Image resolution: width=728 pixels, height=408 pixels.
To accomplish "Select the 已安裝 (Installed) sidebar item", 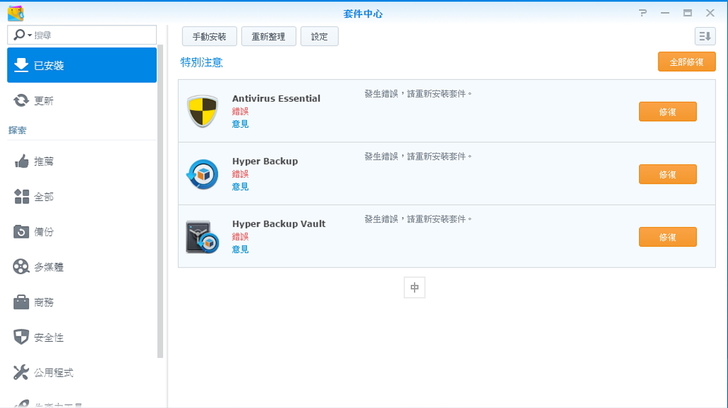I will [82, 65].
